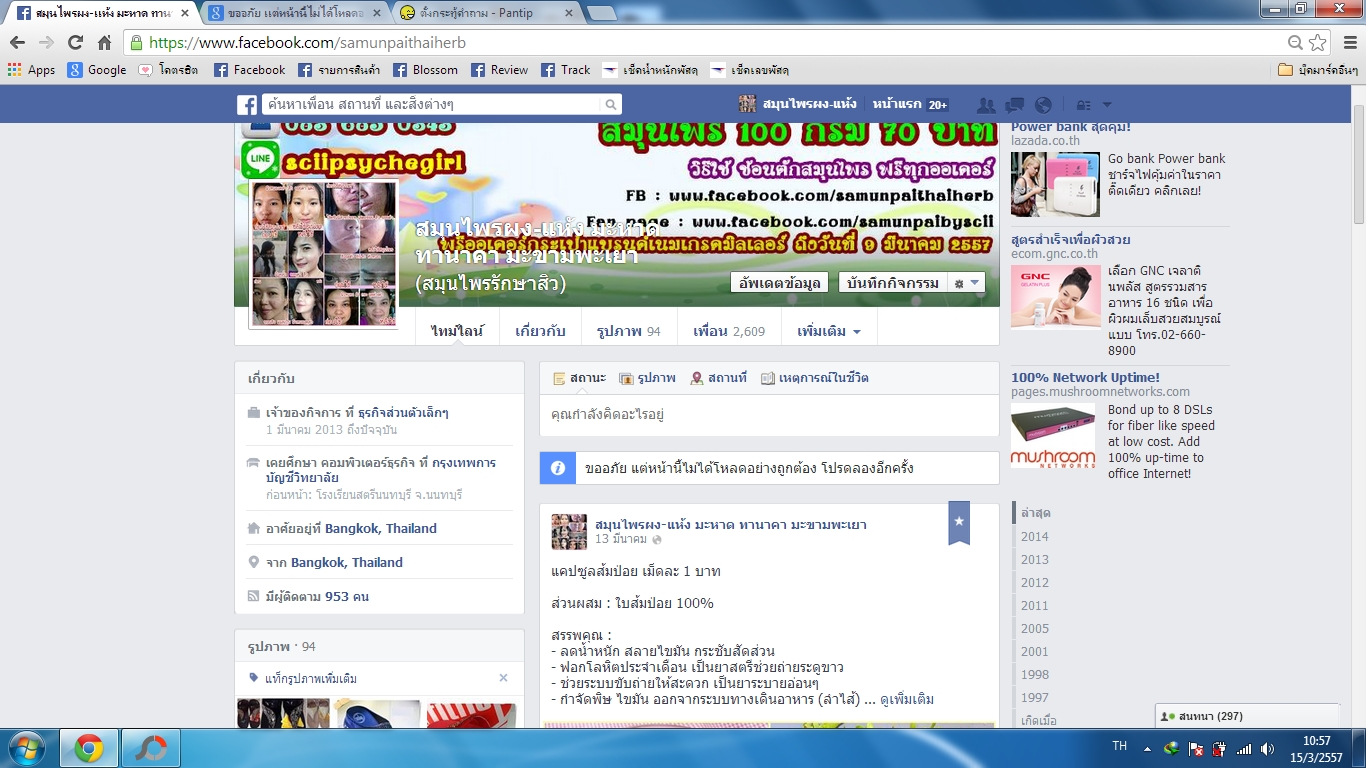This screenshot has height=768, width=1366.
Task: Click the Chrome icon in the taskbar
Action: pos(89,748)
